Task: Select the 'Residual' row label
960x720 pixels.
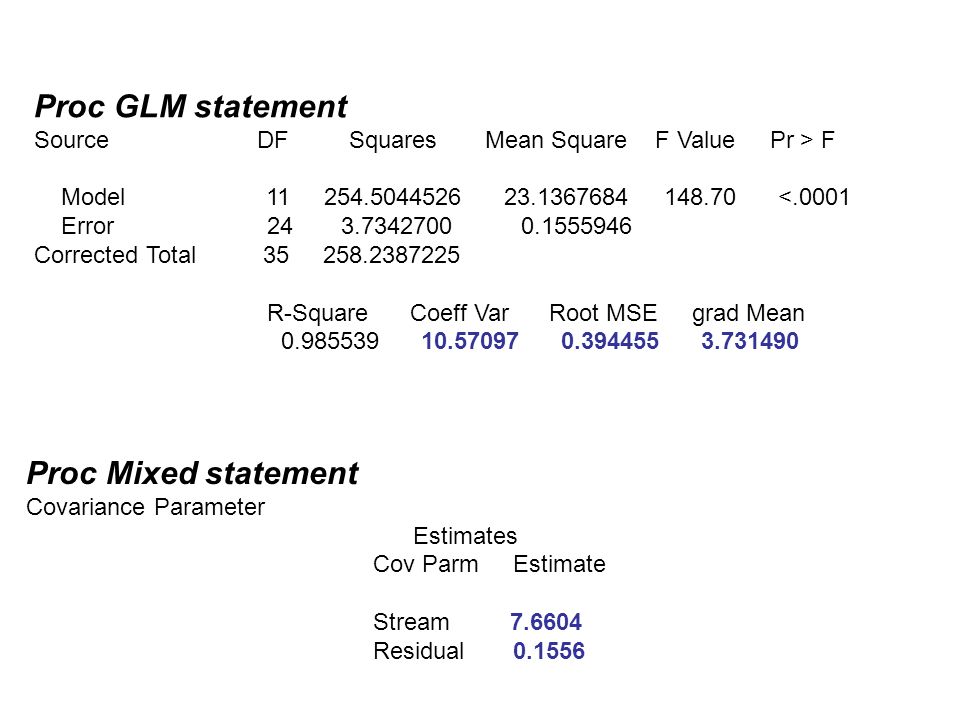Action: (419, 651)
